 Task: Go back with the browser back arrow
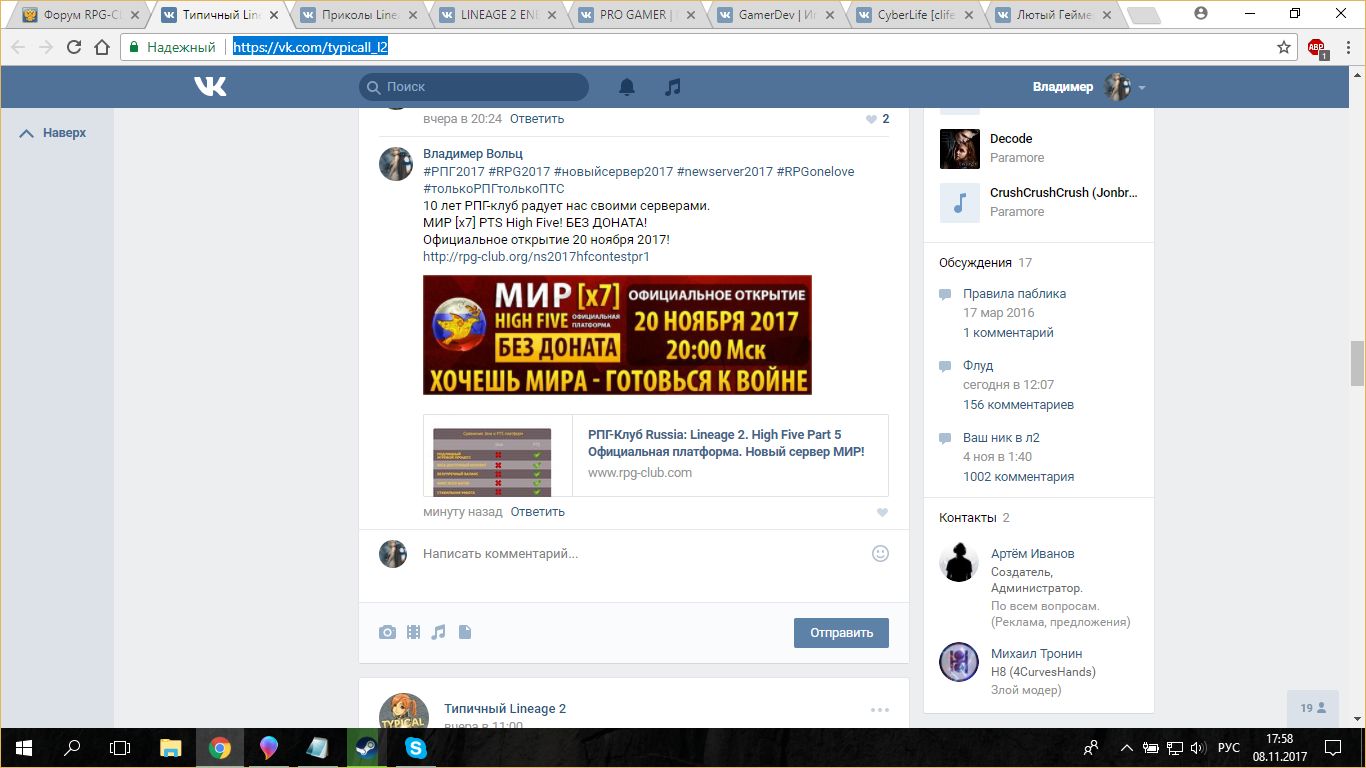pyautogui.click(x=18, y=47)
